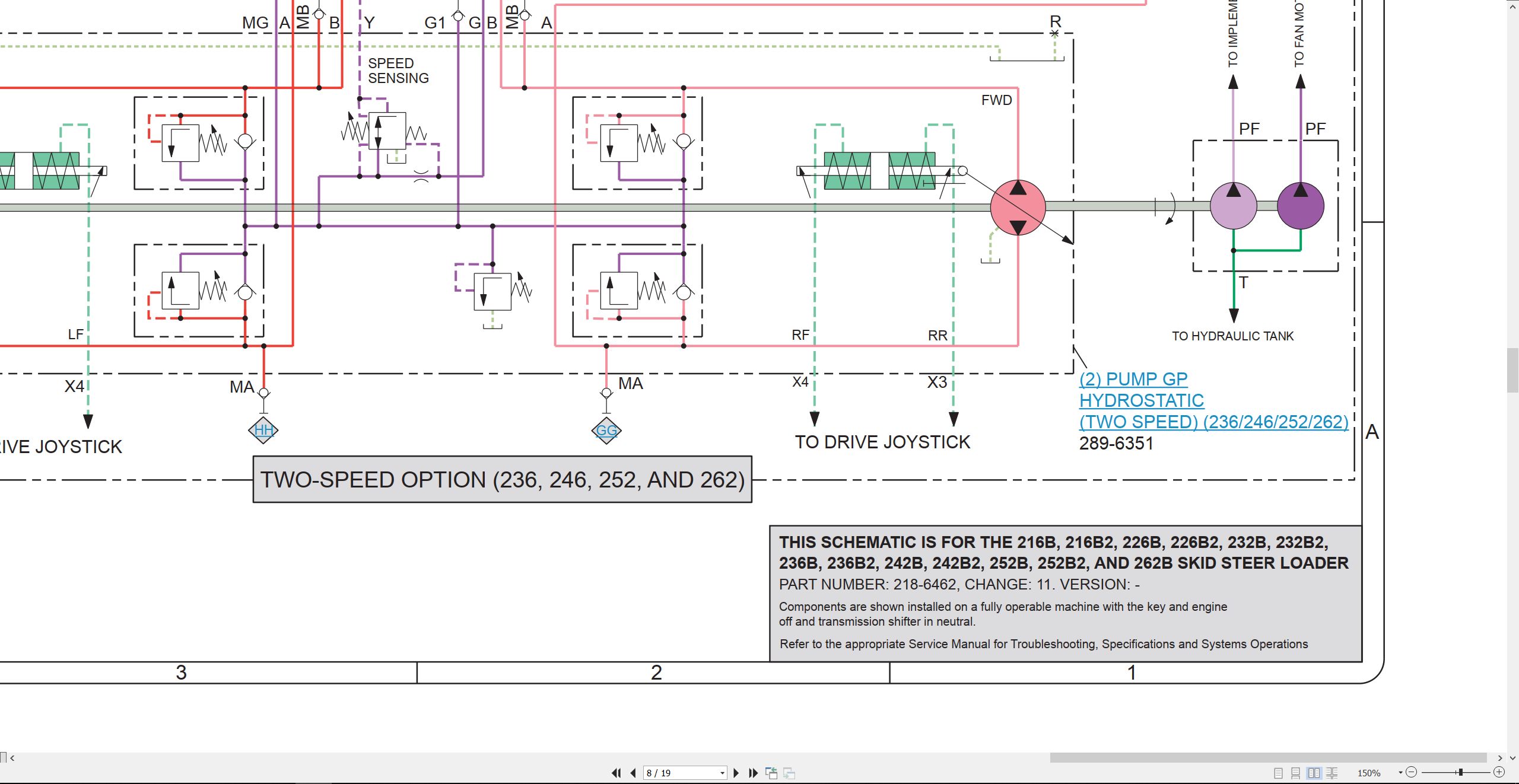Open the Pump GP Hydrostatic link

(1213, 400)
